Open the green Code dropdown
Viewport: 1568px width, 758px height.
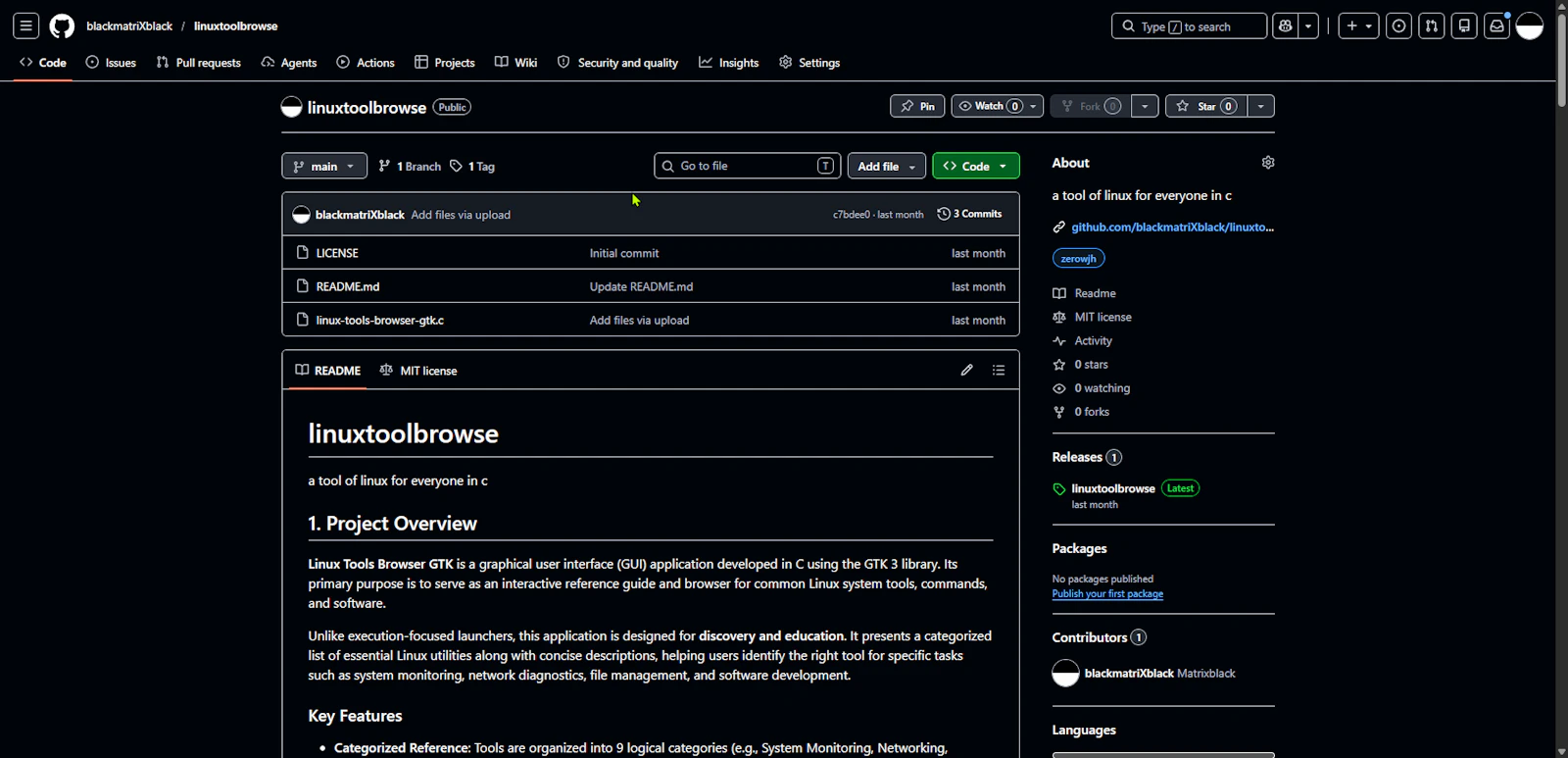(x=976, y=166)
